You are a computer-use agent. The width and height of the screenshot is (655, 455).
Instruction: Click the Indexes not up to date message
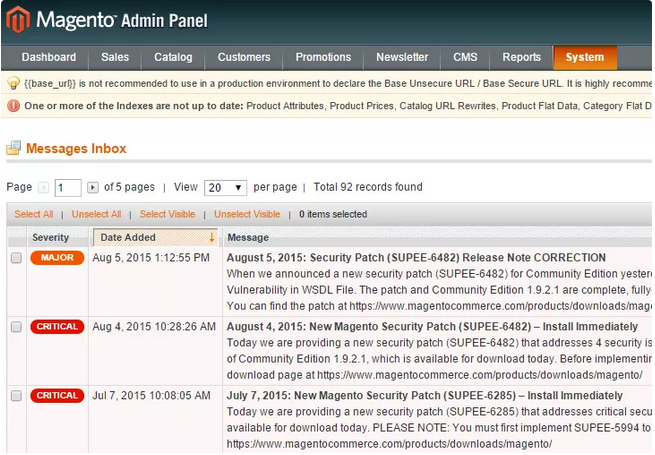pyautogui.click(x=338, y=106)
